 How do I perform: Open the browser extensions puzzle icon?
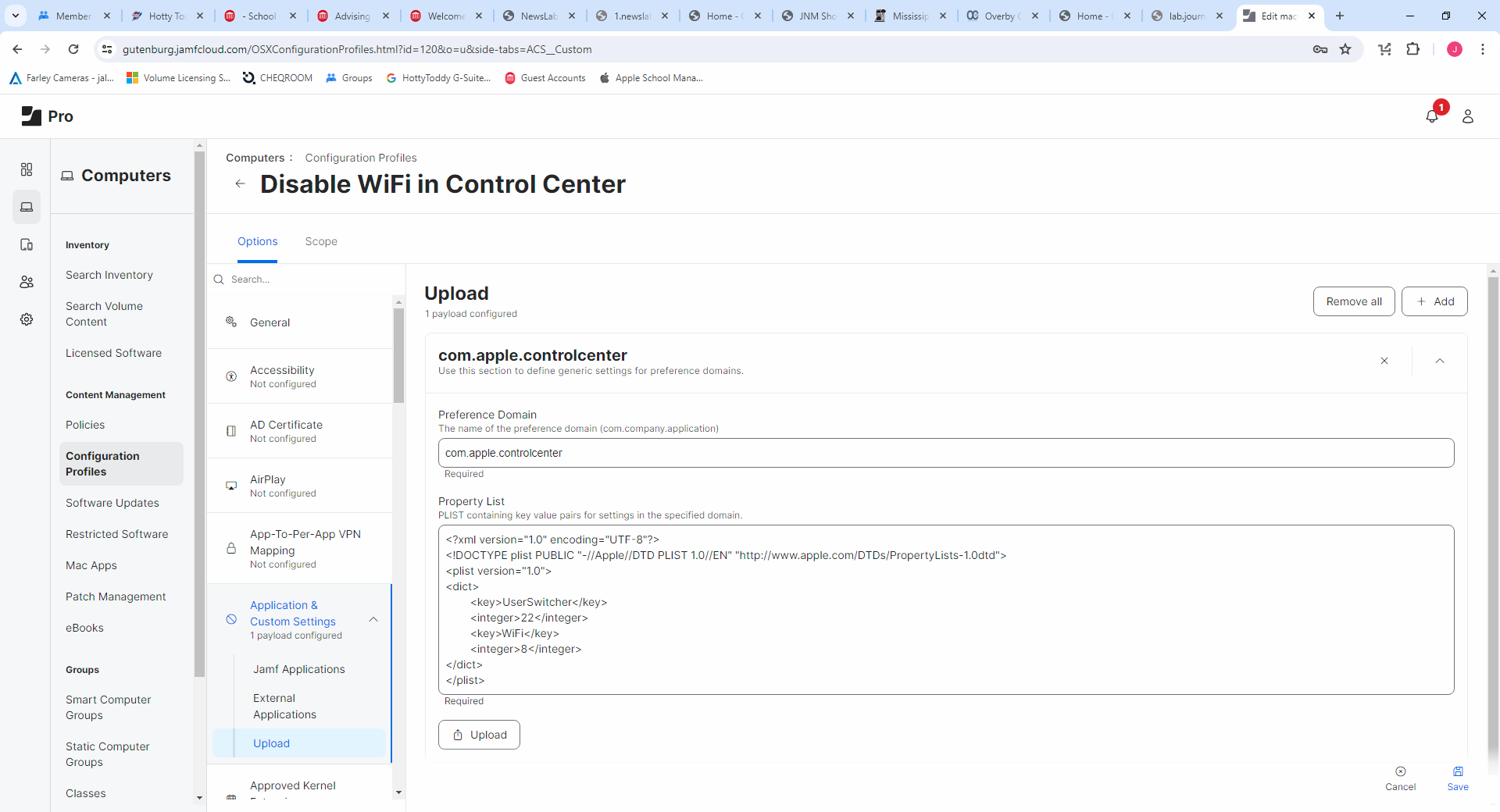1412,49
